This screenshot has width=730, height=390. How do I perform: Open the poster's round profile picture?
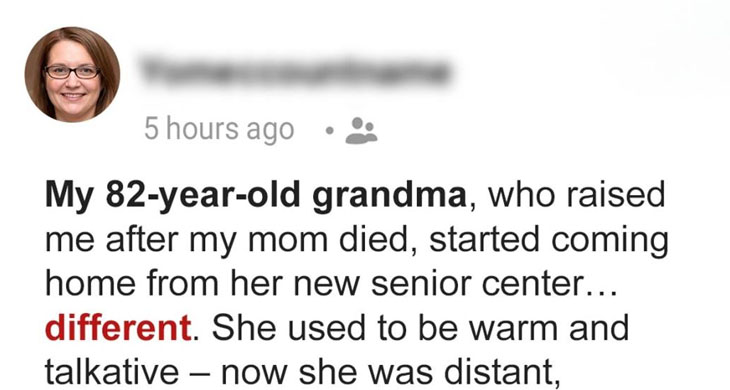[x=72, y=74]
